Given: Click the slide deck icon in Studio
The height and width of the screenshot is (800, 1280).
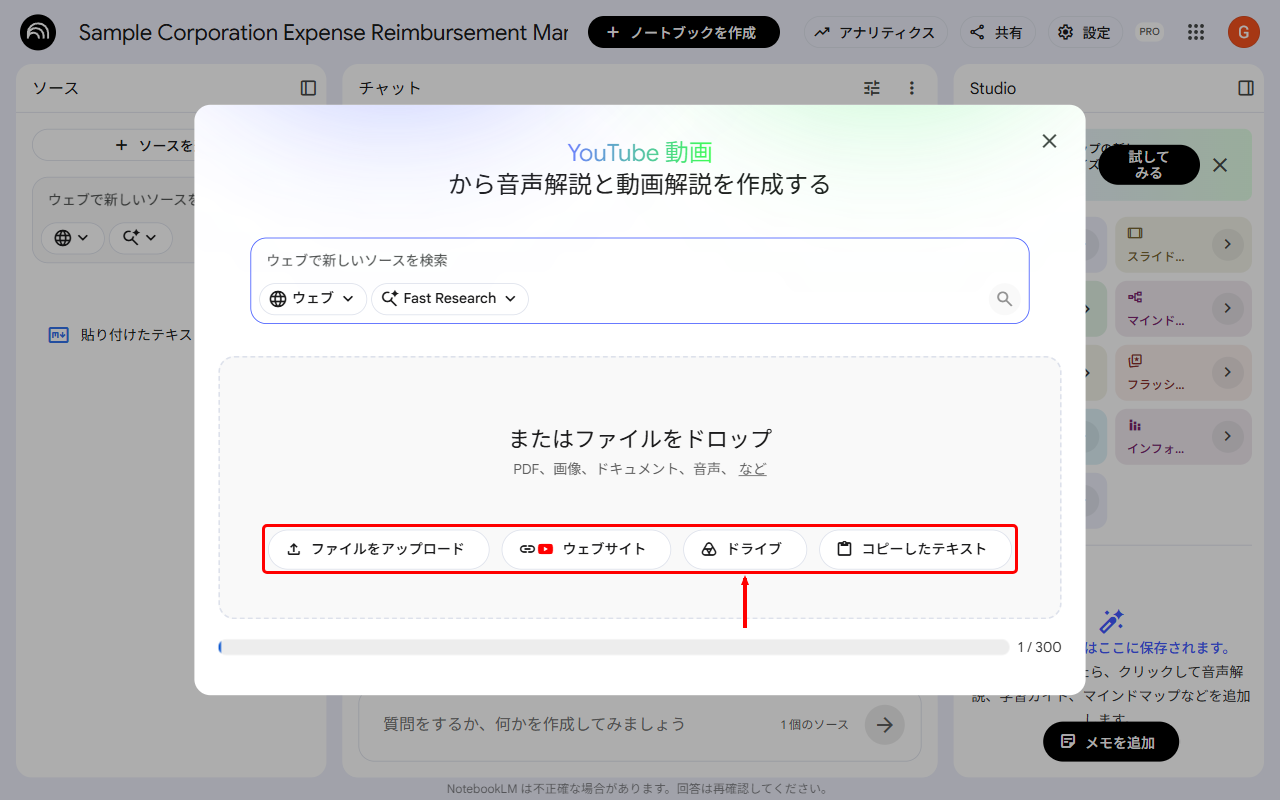Looking at the screenshot, I should tap(1135, 233).
